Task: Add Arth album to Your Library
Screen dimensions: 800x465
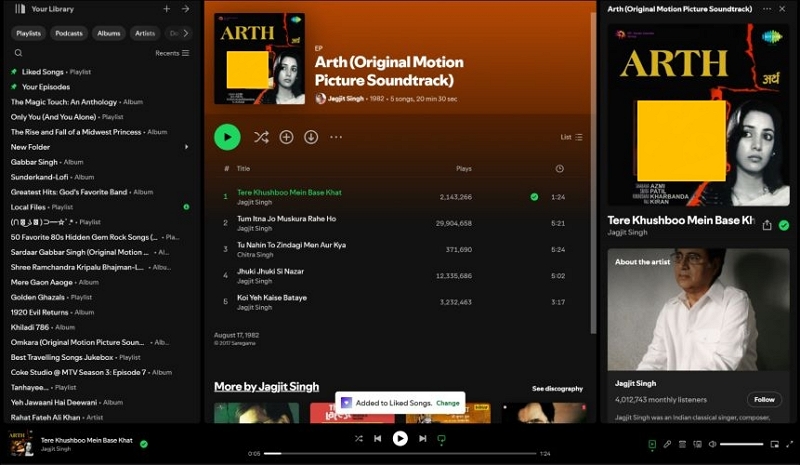Action: click(286, 137)
